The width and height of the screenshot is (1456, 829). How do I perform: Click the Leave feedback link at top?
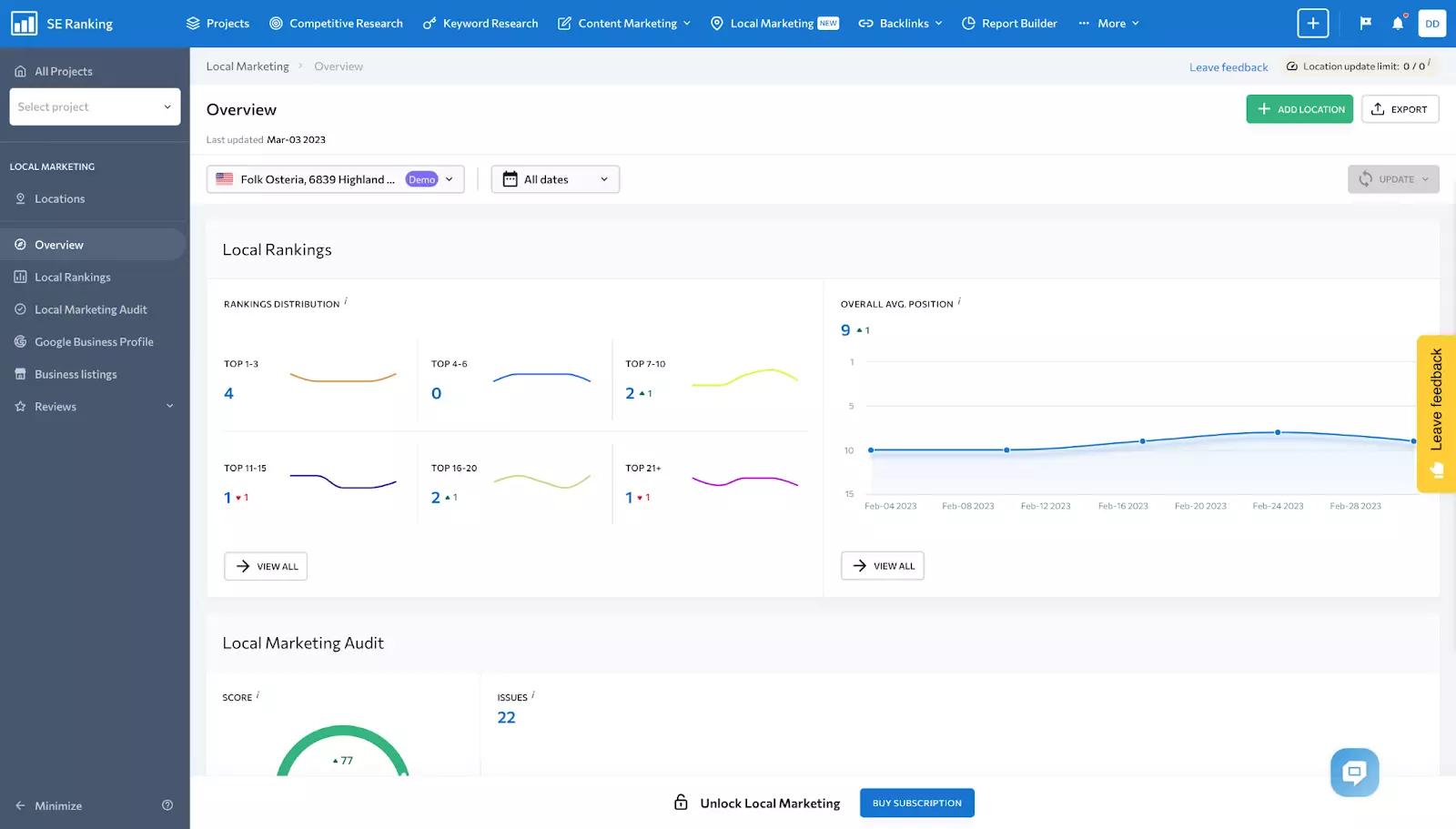[x=1228, y=67]
